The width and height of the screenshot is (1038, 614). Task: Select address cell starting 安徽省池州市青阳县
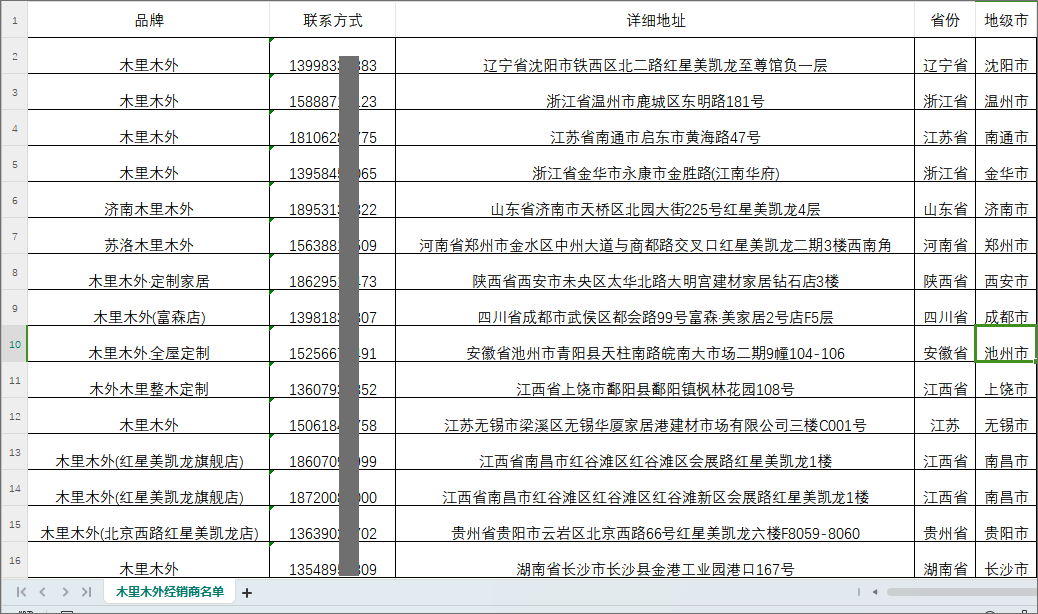coord(655,343)
